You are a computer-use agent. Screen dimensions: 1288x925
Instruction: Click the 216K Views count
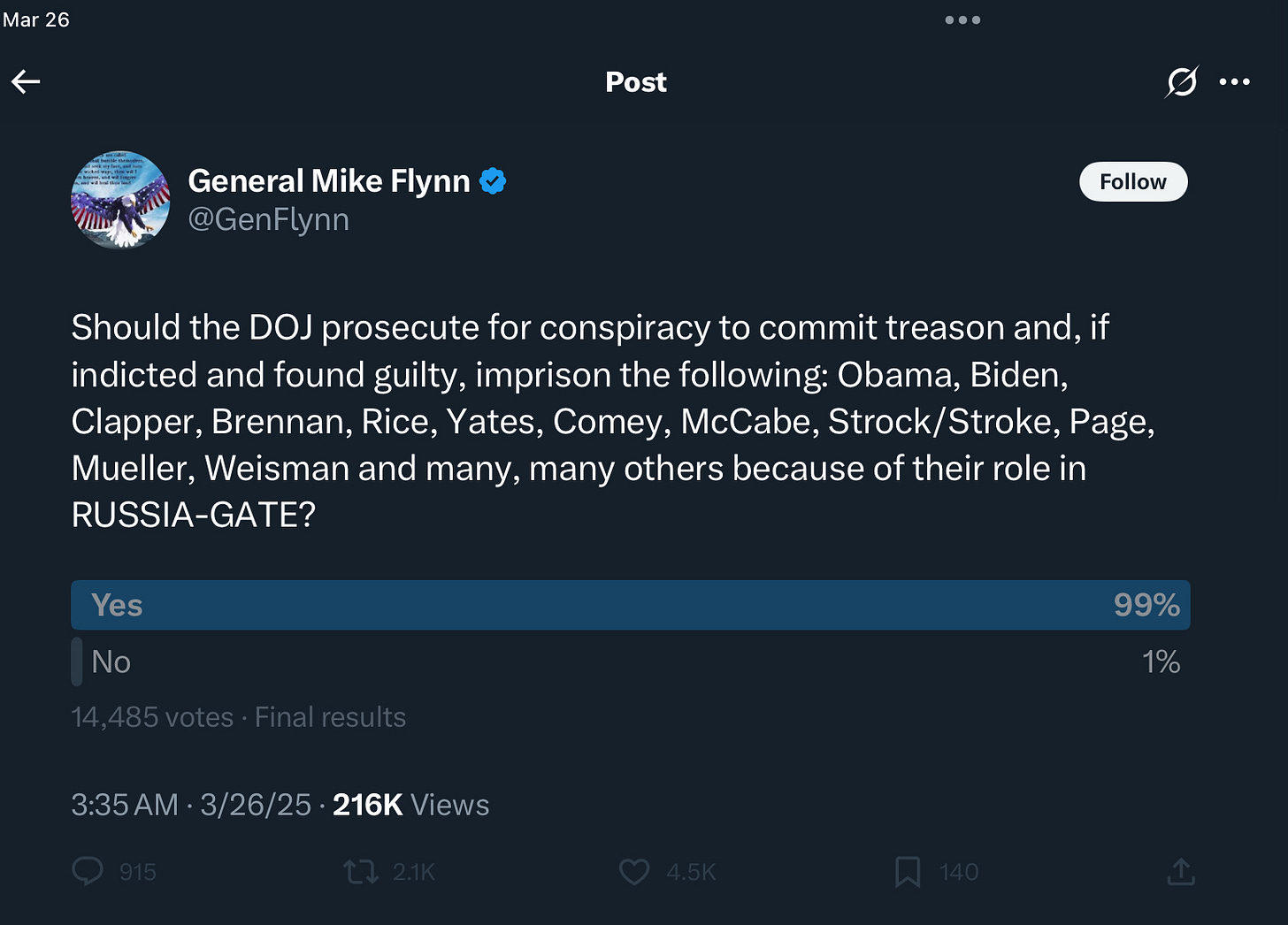(x=410, y=805)
